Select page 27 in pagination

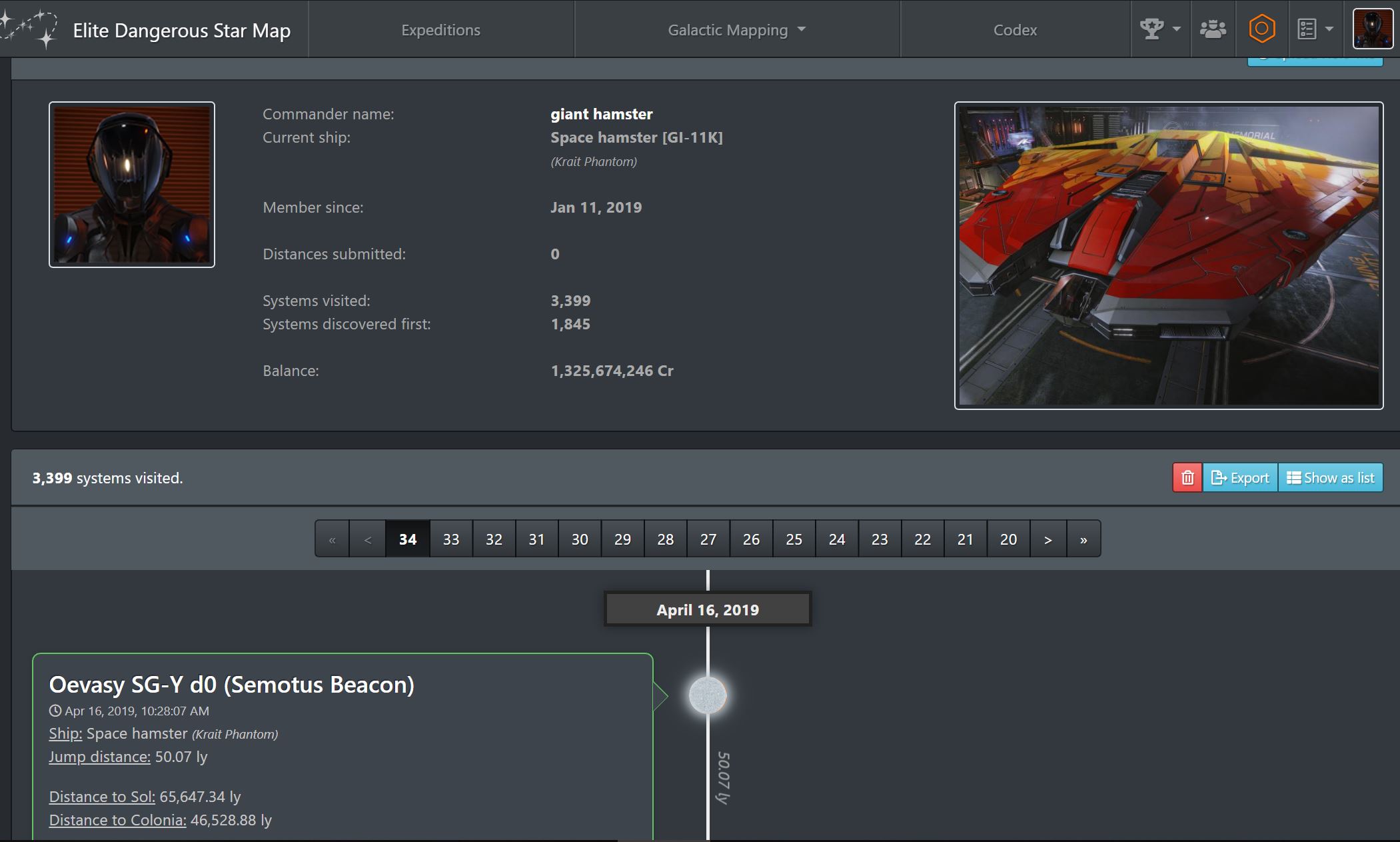[708, 539]
